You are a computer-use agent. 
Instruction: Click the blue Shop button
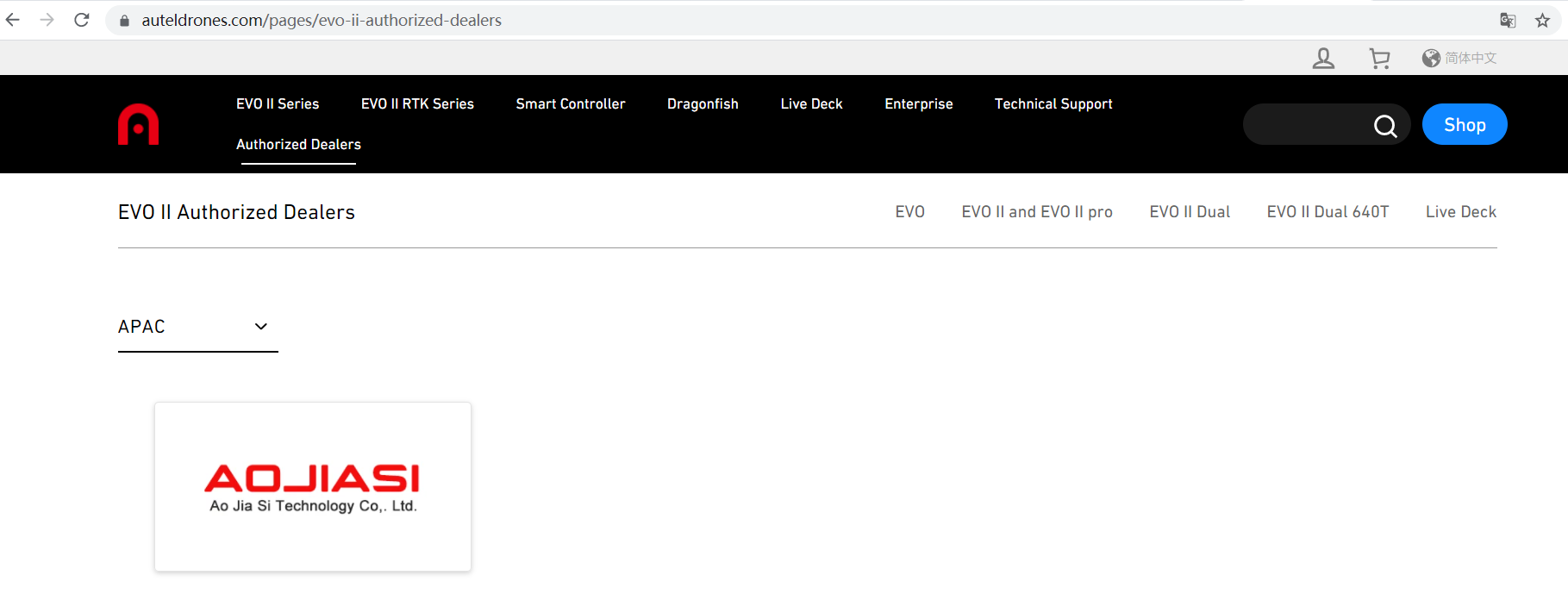tap(1465, 124)
